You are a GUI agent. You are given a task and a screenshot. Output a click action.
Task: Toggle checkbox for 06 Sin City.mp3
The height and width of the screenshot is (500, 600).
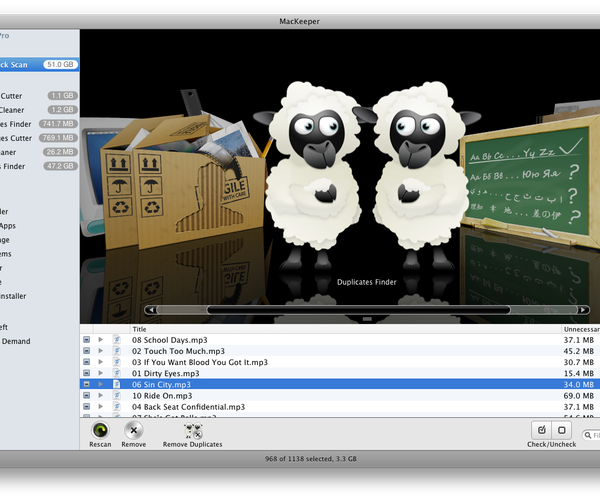pyautogui.click(x=86, y=384)
